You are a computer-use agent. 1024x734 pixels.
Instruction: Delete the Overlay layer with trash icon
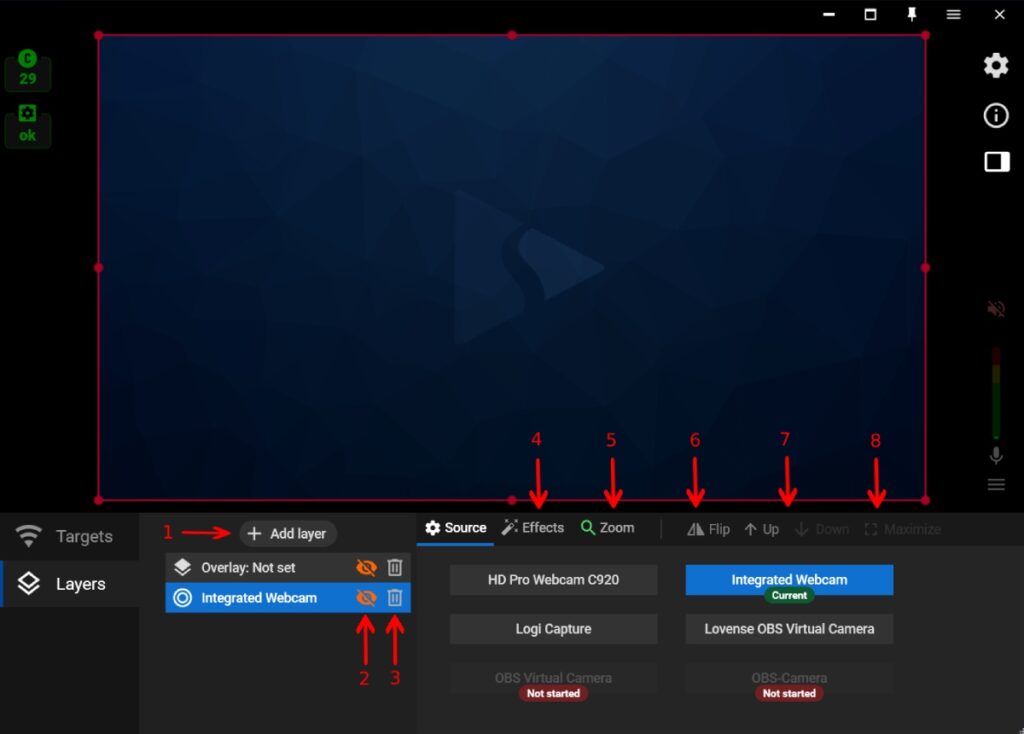click(x=395, y=568)
